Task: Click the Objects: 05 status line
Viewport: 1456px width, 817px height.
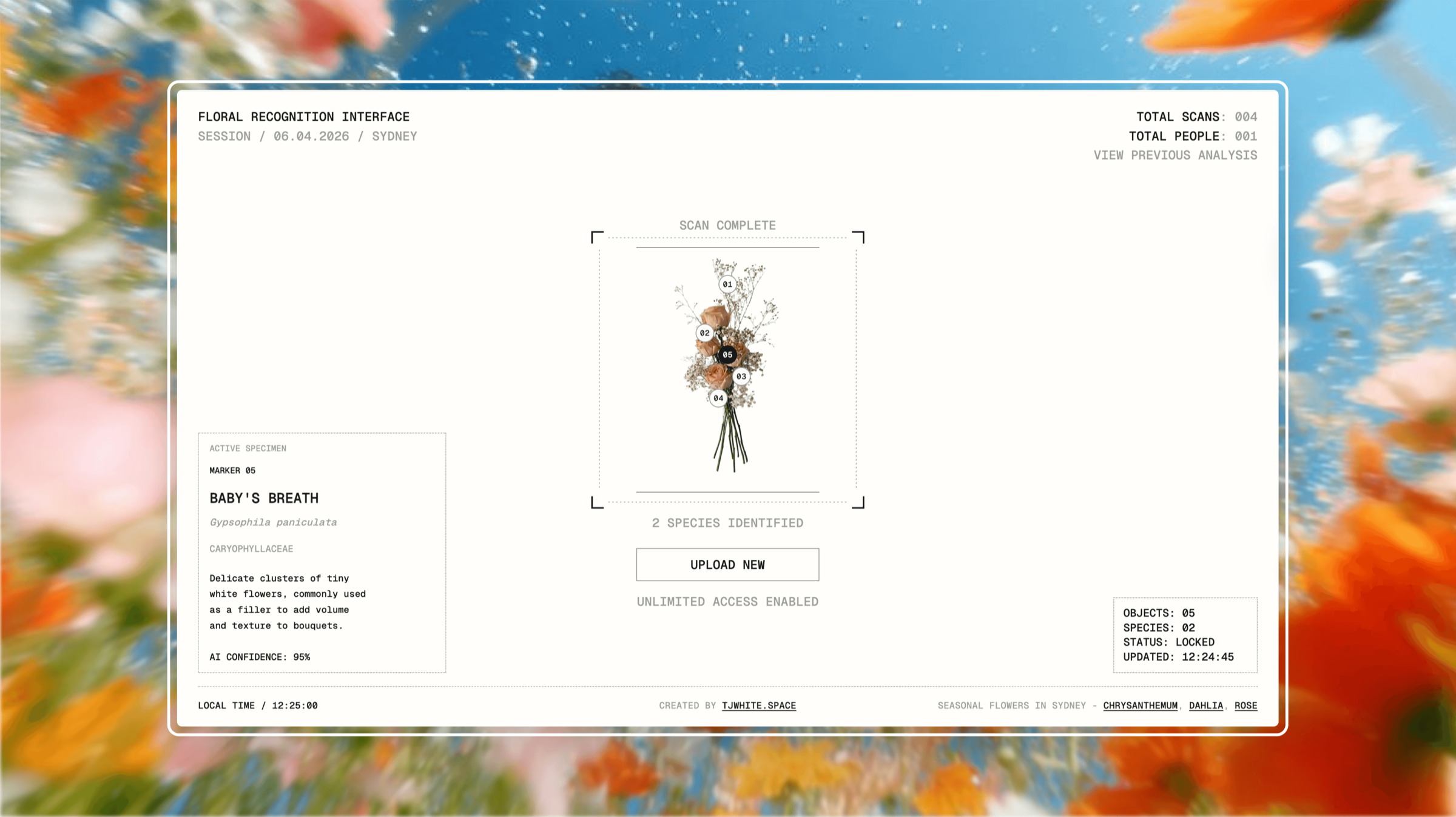Action: click(1159, 613)
